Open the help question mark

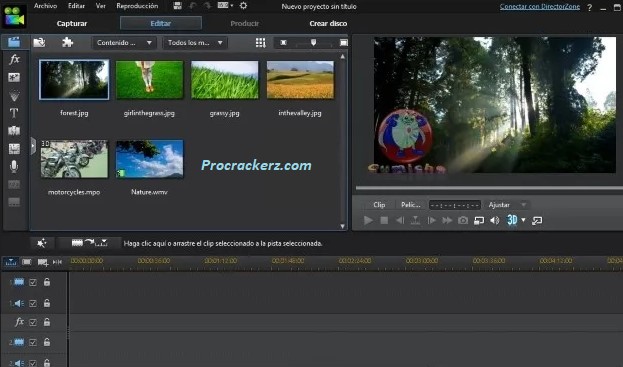[x=590, y=7]
